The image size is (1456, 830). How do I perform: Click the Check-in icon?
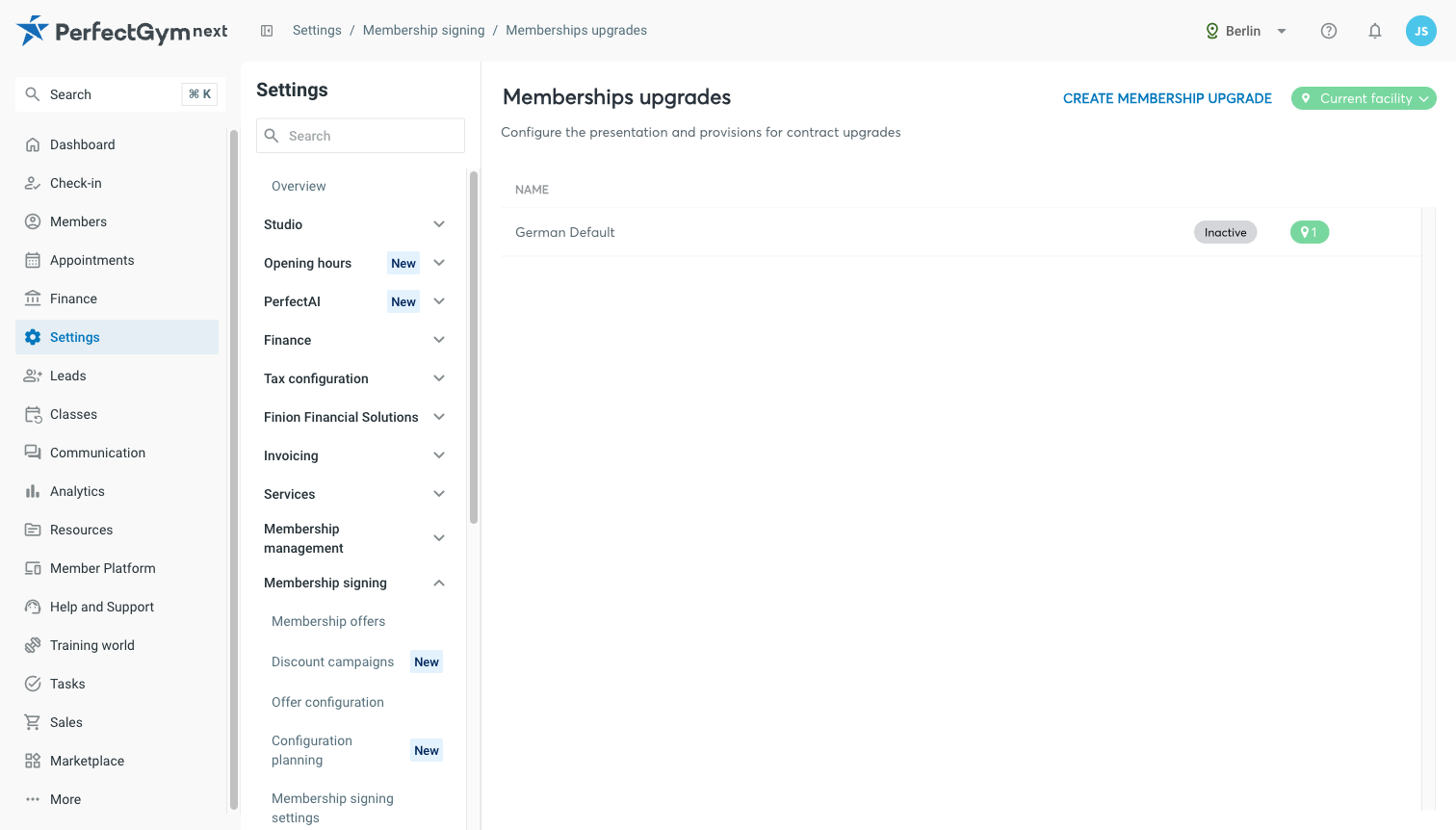point(33,183)
